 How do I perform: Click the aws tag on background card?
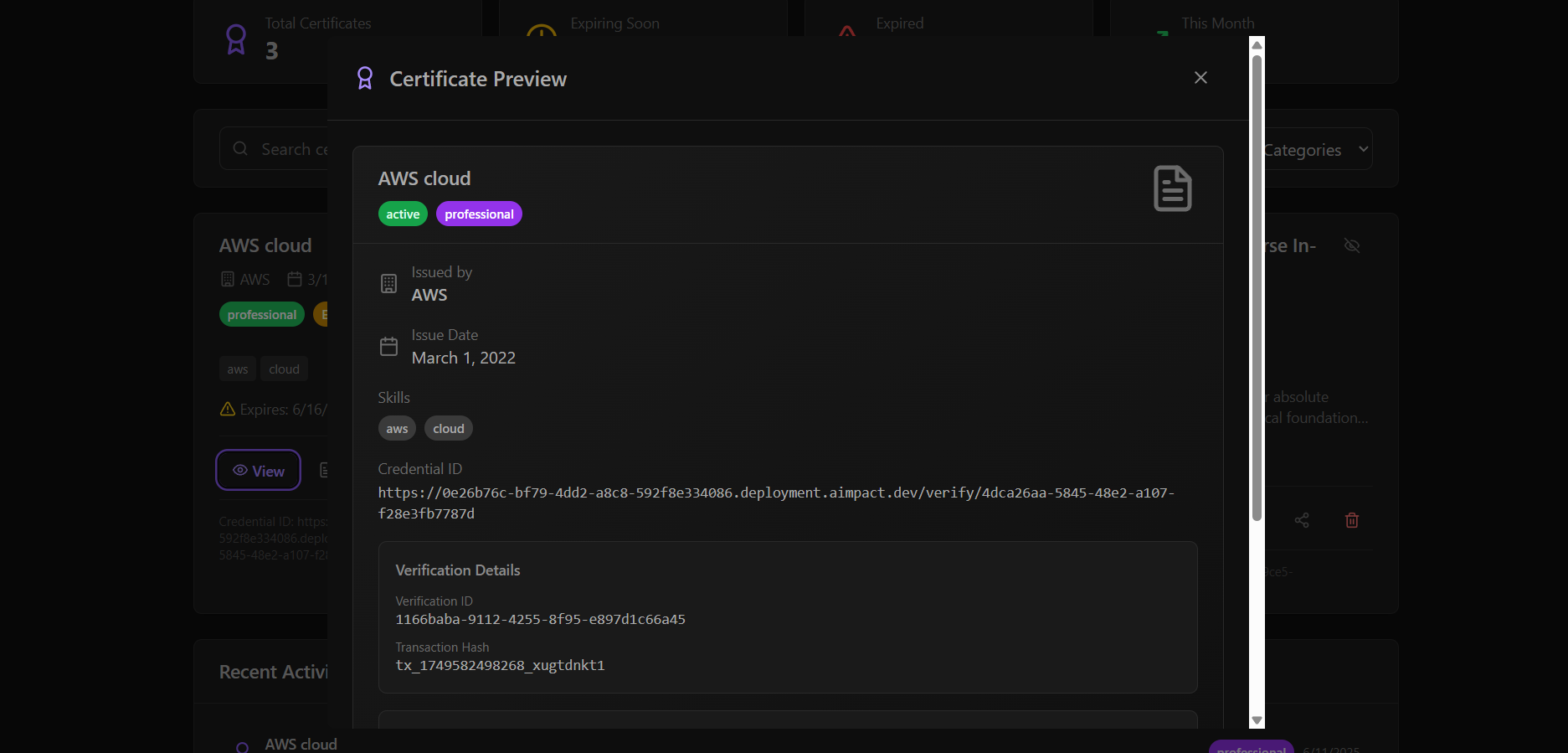pyautogui.click(x=238, y=369)
